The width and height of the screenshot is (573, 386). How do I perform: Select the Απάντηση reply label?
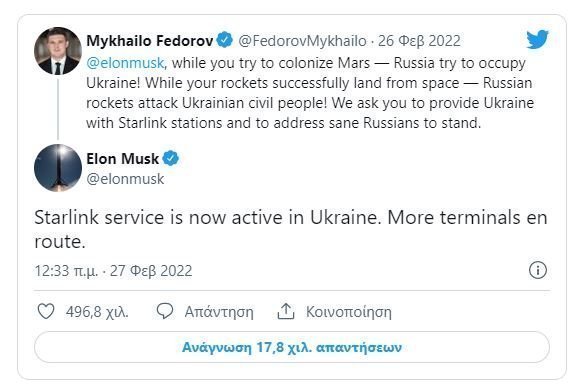[219, 312]
